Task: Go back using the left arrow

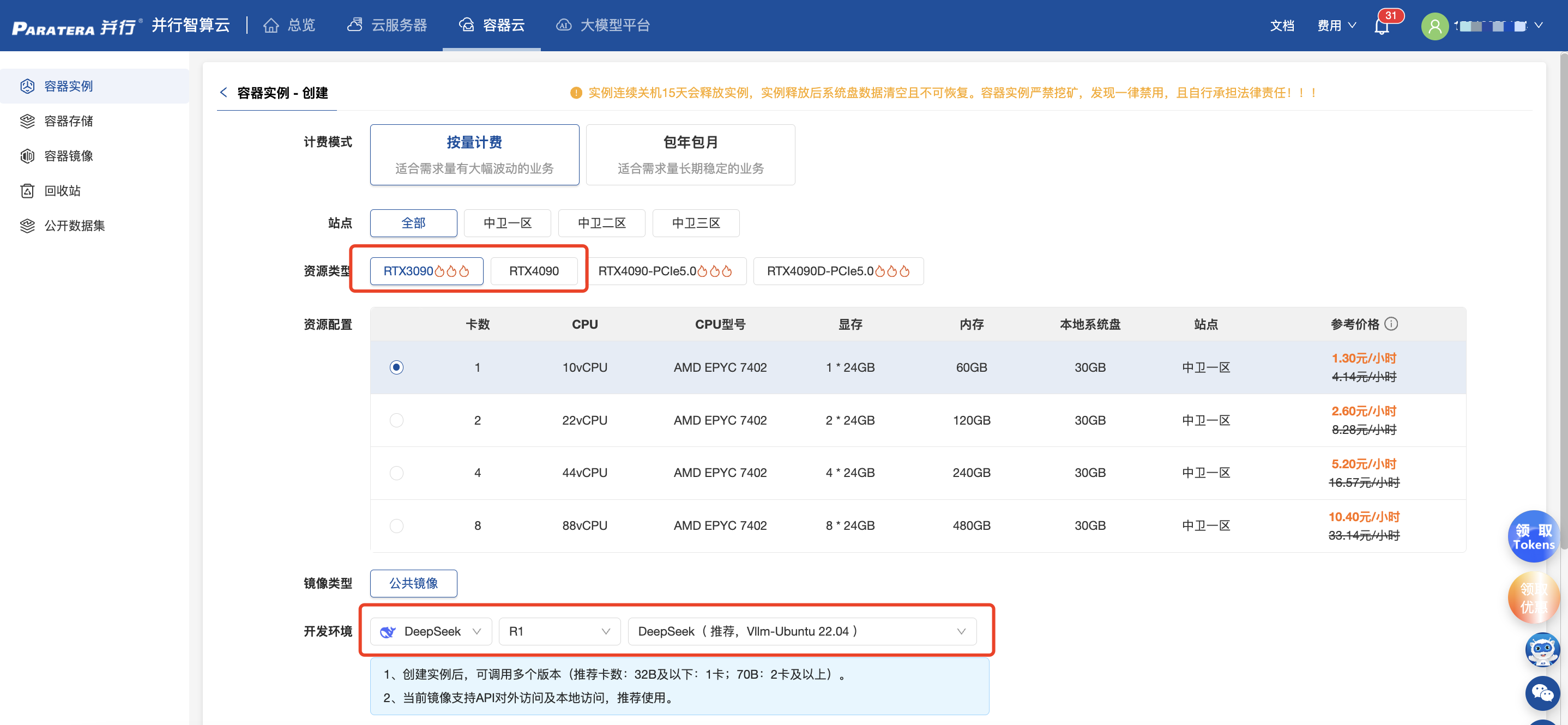Action: tap(224, 93)
